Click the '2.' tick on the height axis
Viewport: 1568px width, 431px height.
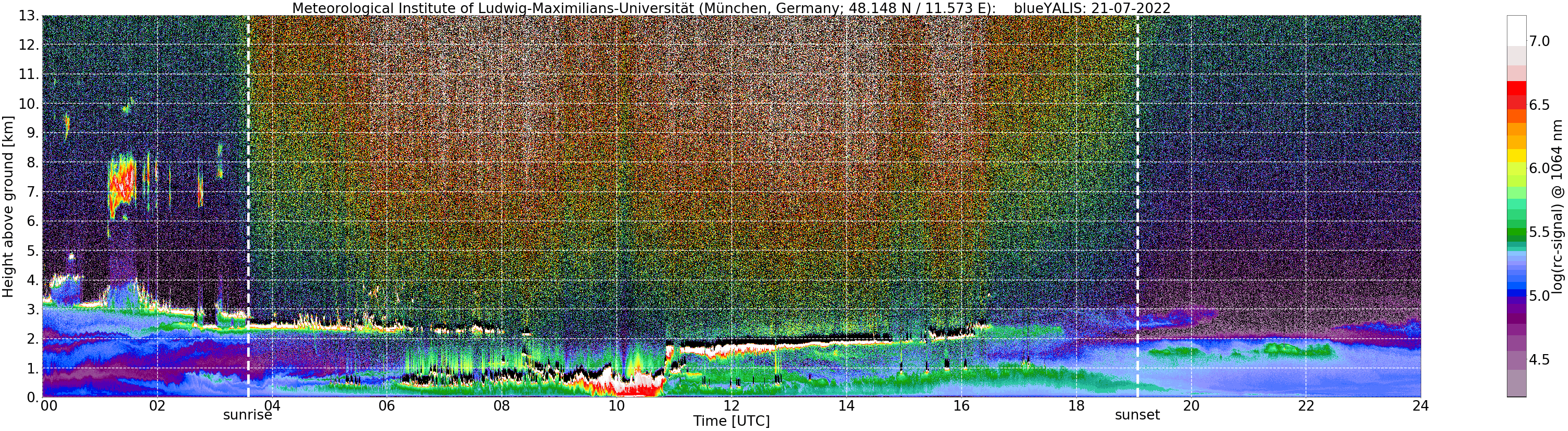[33, 339]
